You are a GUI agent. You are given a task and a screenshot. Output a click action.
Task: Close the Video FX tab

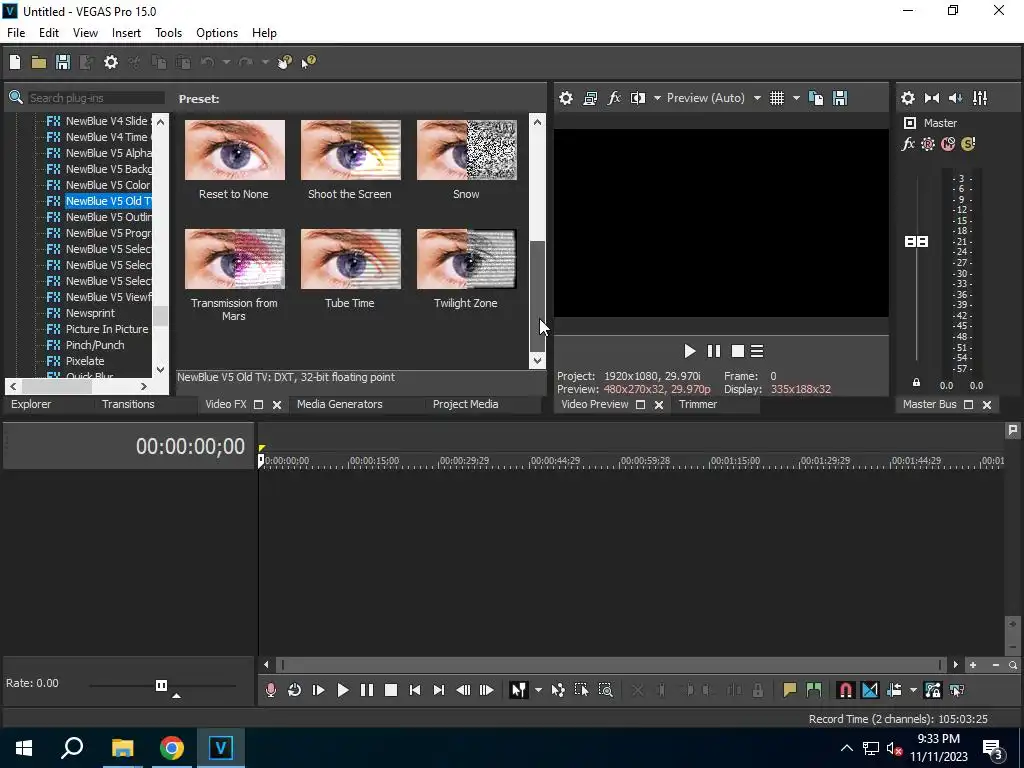point(277,405)
